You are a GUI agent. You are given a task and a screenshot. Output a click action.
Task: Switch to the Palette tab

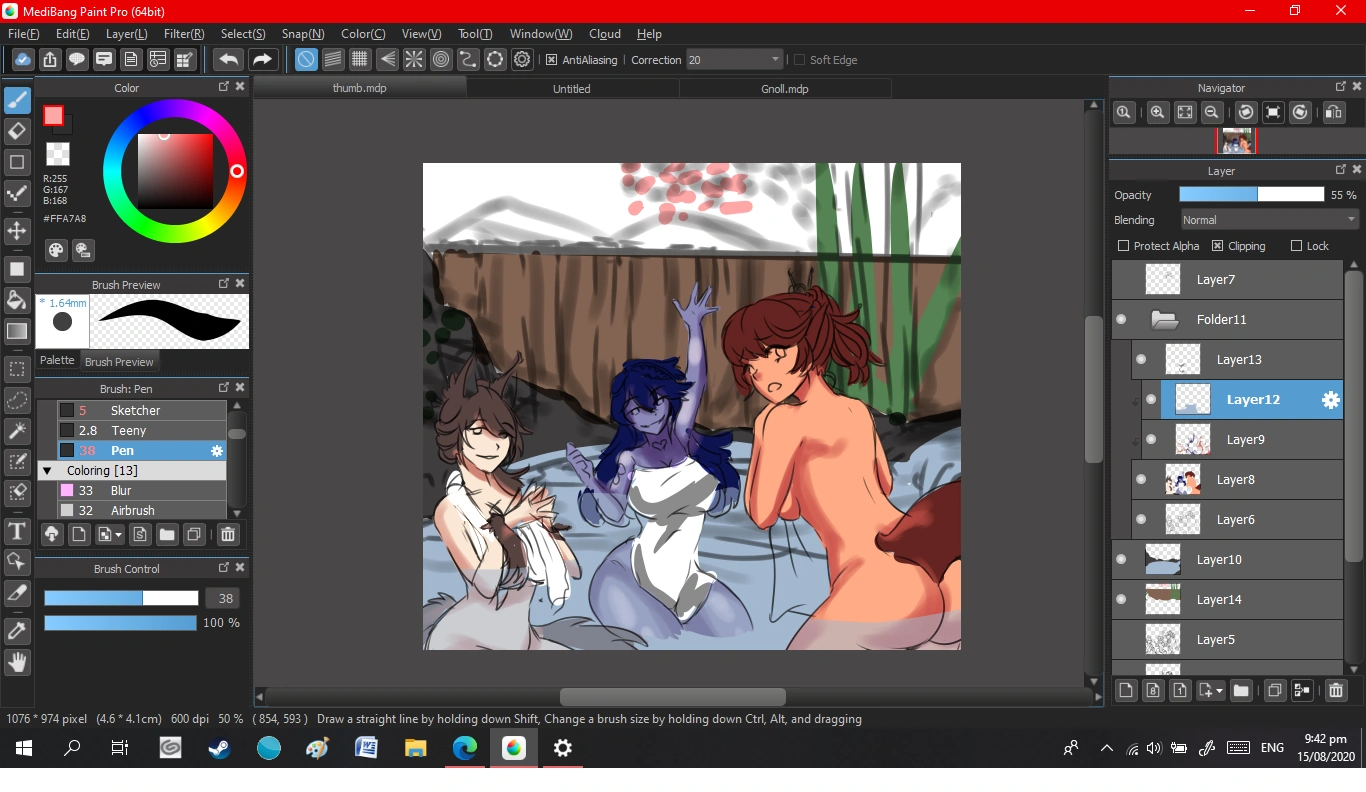tap(57, 361)
